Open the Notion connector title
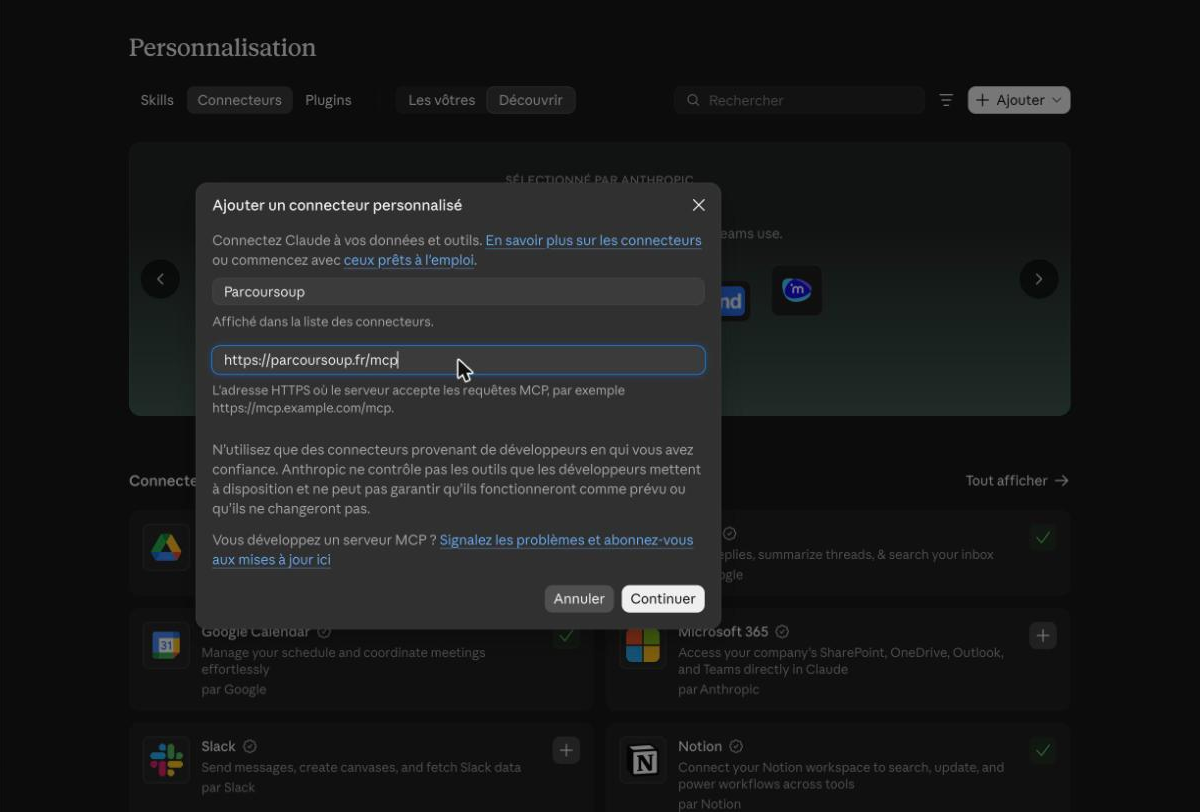Image resolution: width=1200 pixels, height=812 pixels. coord(700,746)
